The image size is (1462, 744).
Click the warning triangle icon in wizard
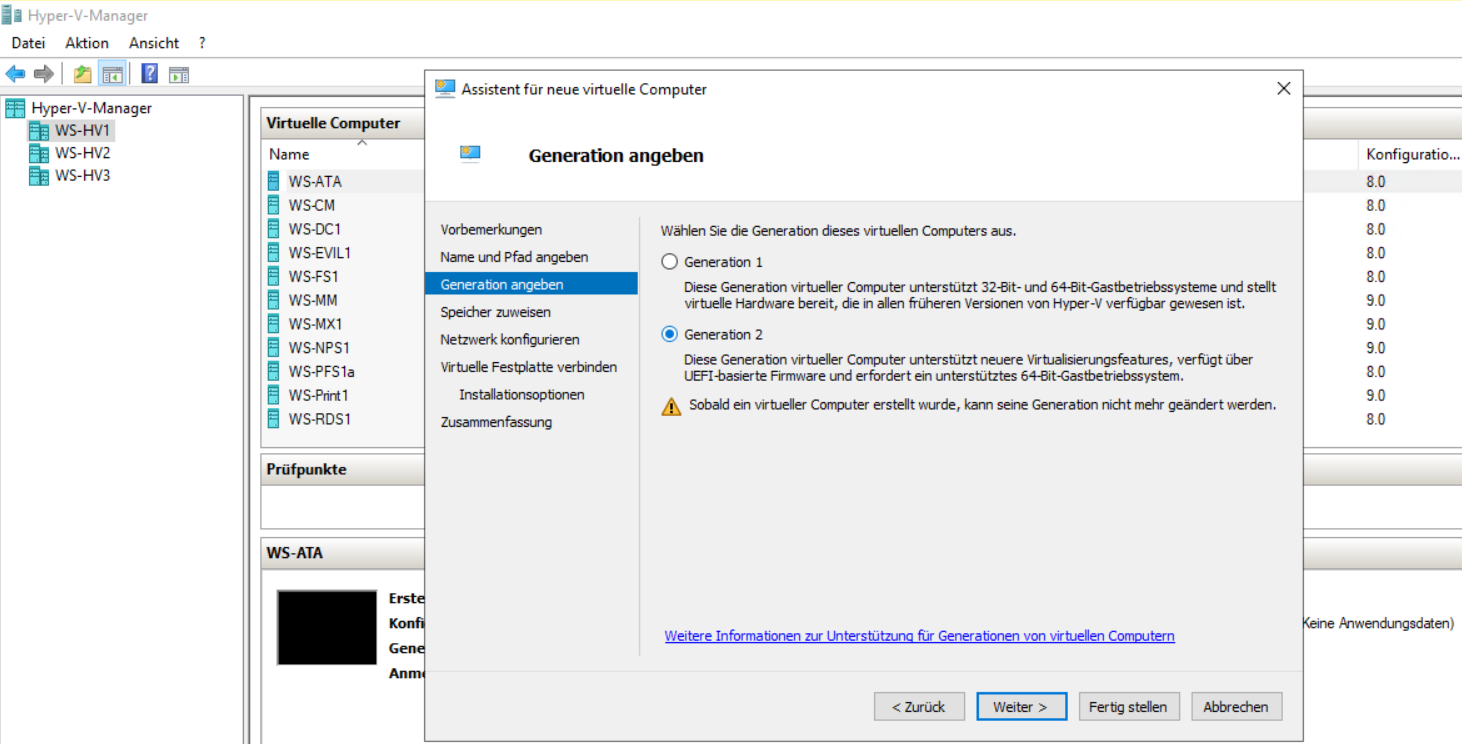pyautogui.click(x=671, y=406)
